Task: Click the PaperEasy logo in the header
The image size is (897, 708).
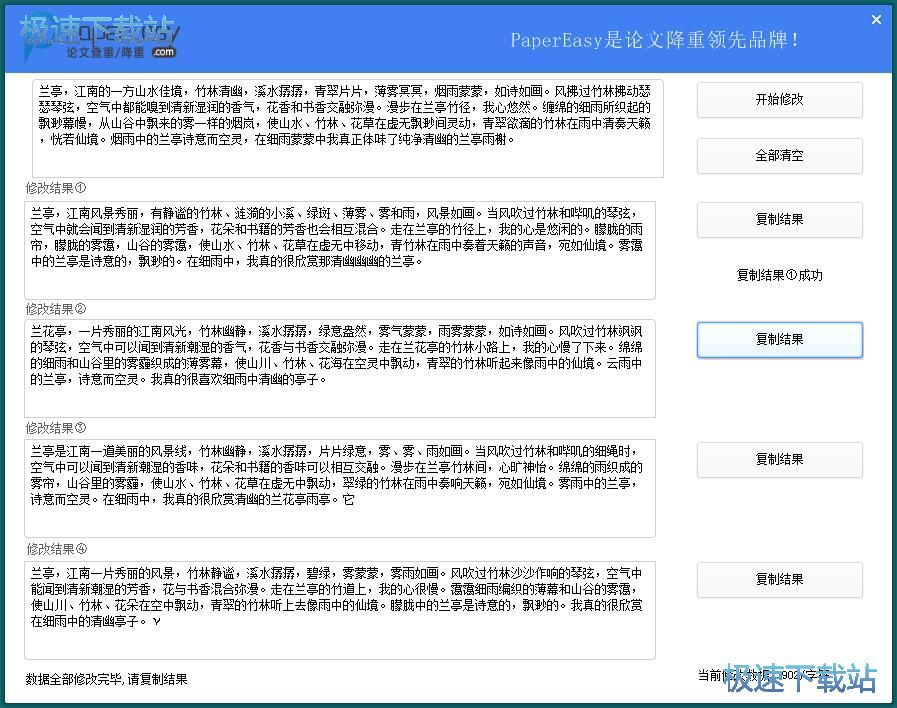Action: (100, 37)
